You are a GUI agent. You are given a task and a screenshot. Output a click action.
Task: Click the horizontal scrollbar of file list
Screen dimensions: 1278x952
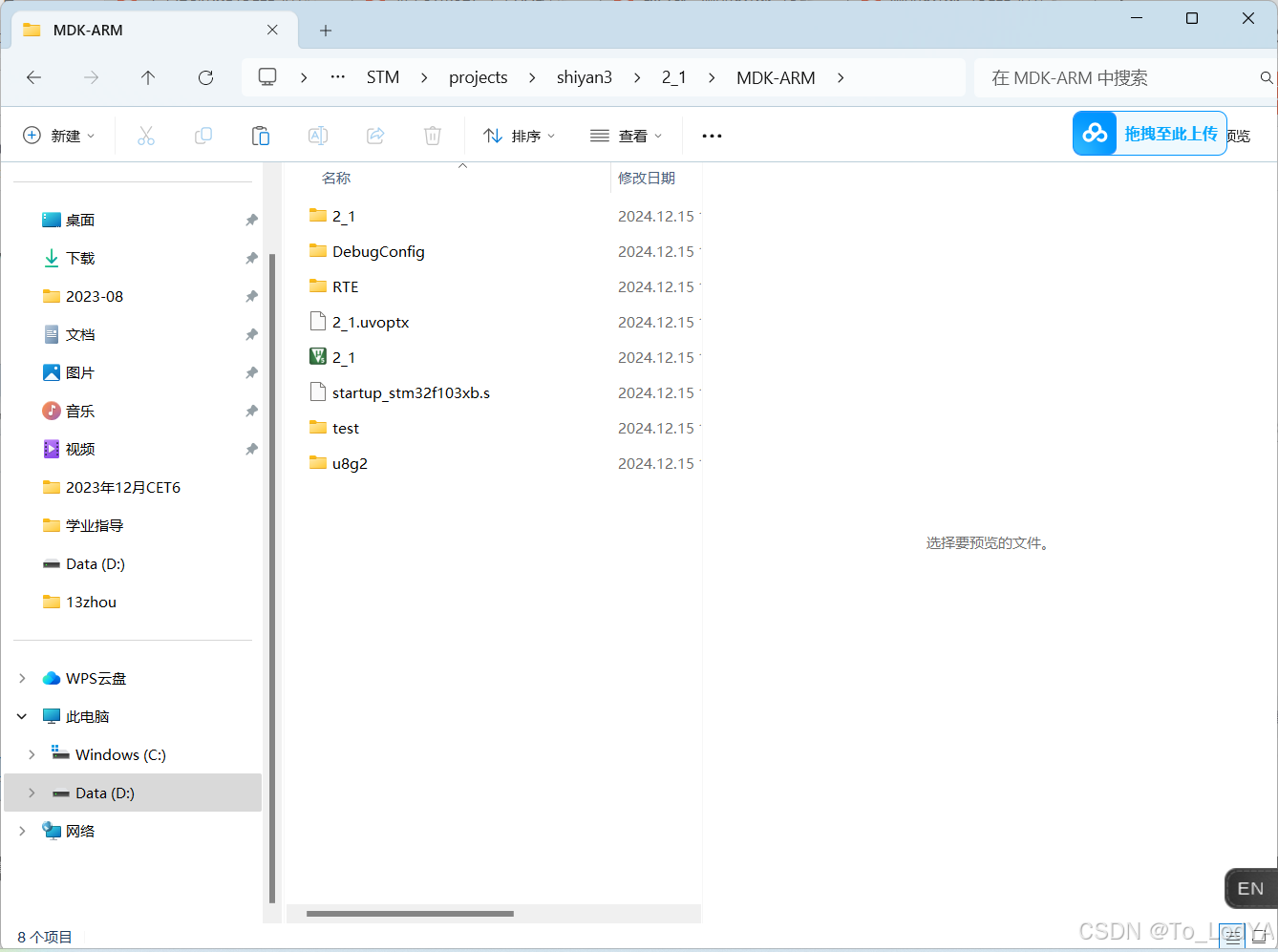[410, 914]
